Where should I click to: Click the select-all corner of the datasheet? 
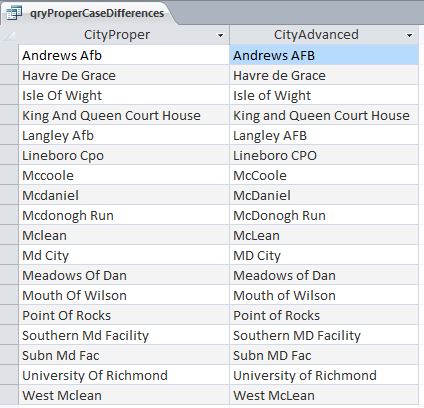[x=9, y=35]
